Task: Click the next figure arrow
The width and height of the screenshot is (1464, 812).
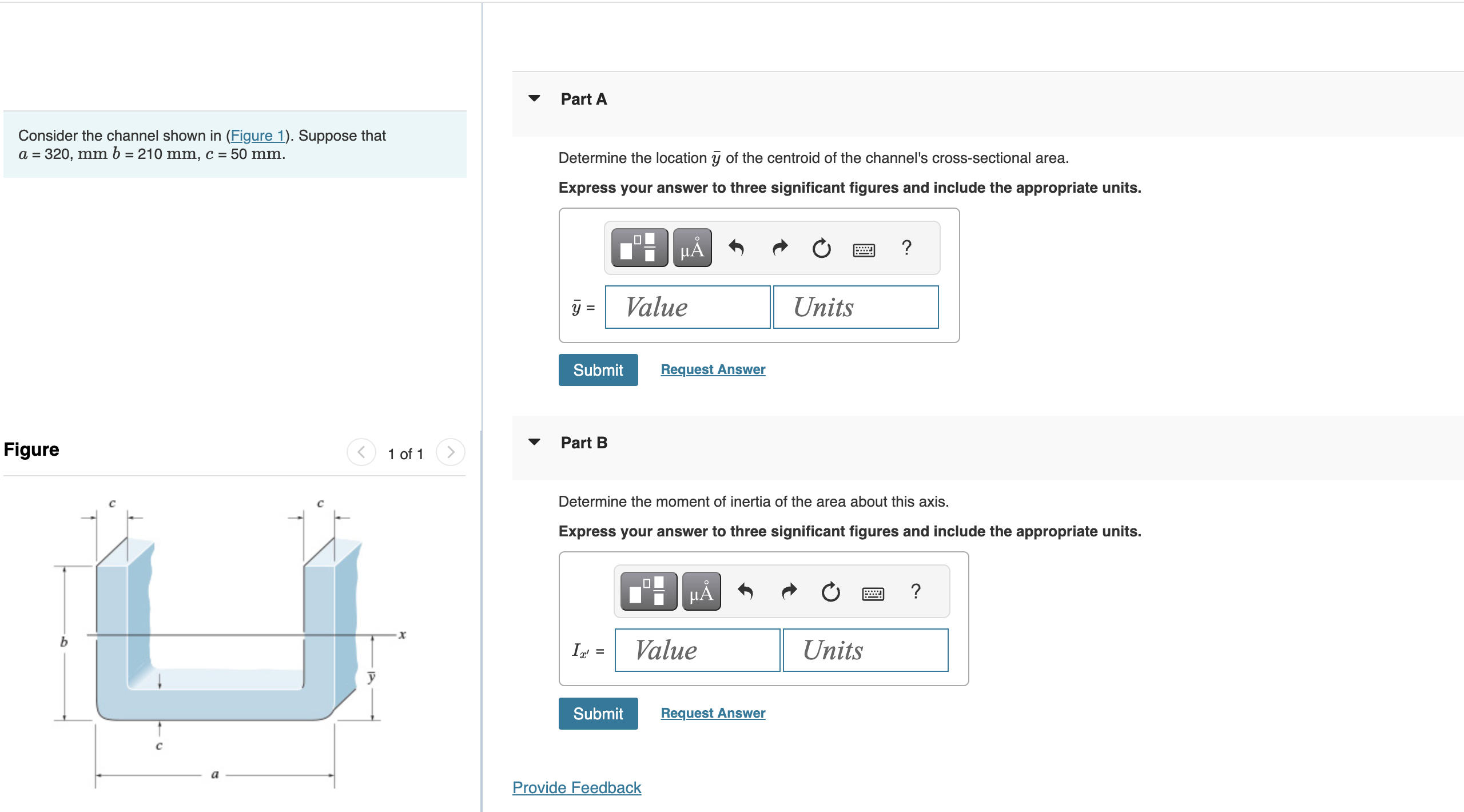Action: (451, 452)
